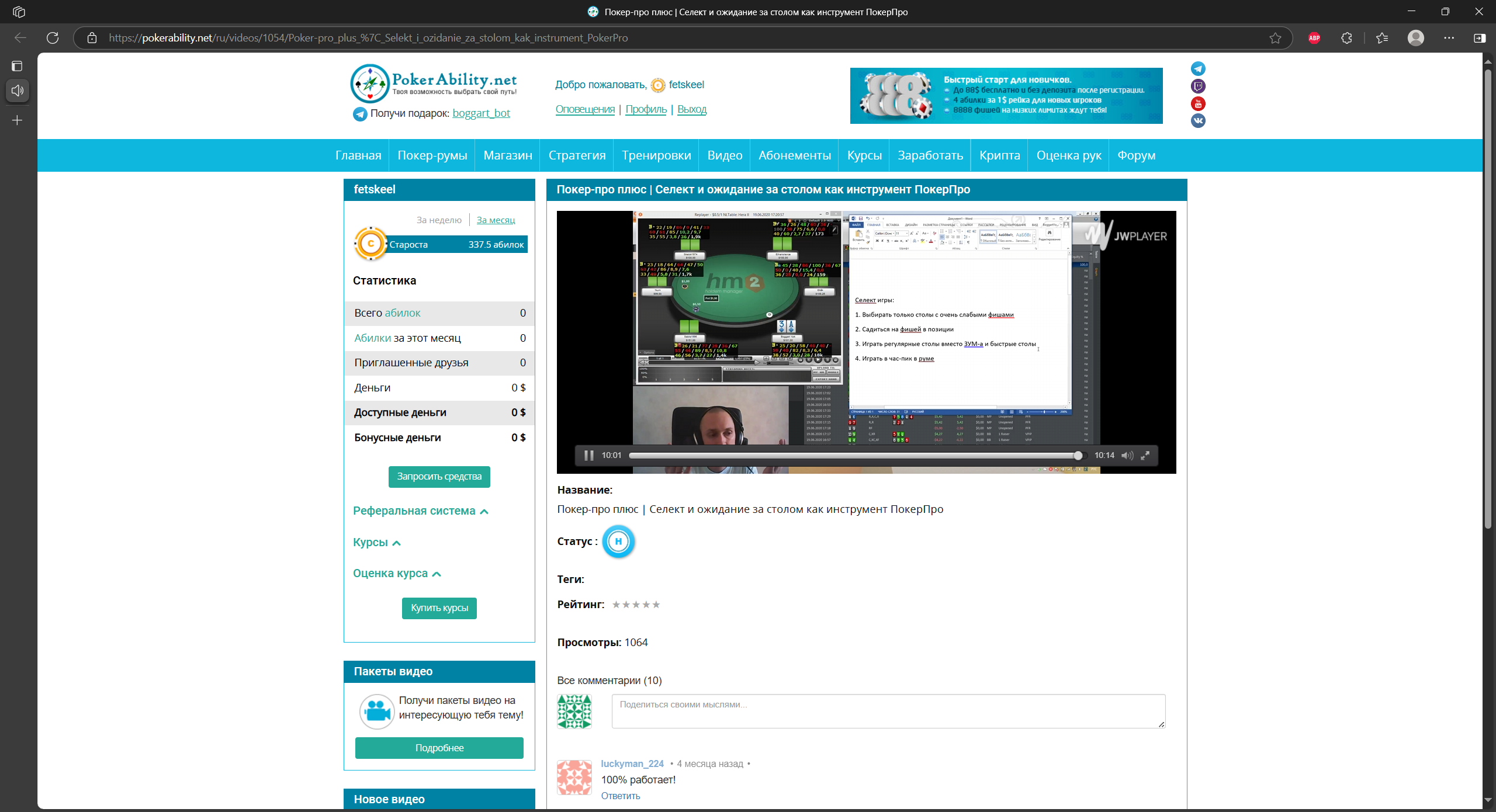This screenshot has width=1496, height=812.
Task: Open the Крипта menu item
Action: [x=1000, y=155]
